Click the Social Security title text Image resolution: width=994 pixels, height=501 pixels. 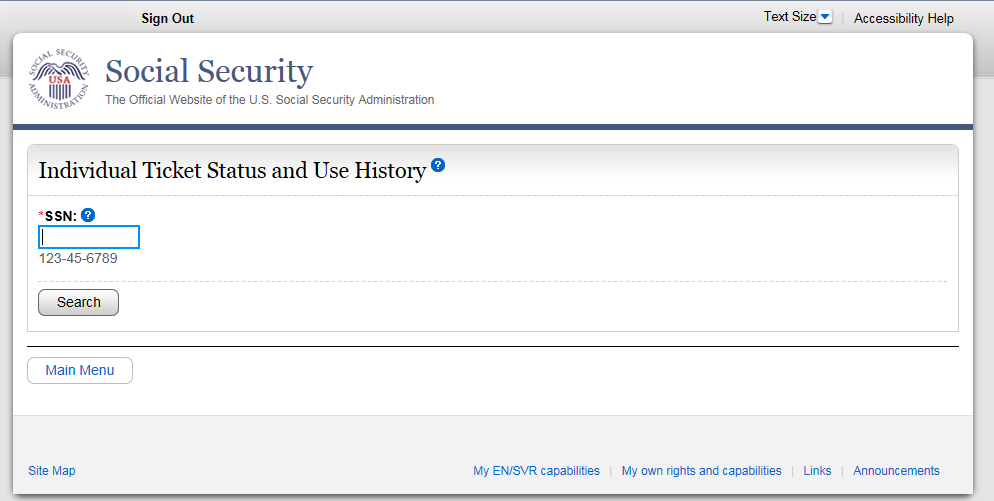tap(209, 71)
